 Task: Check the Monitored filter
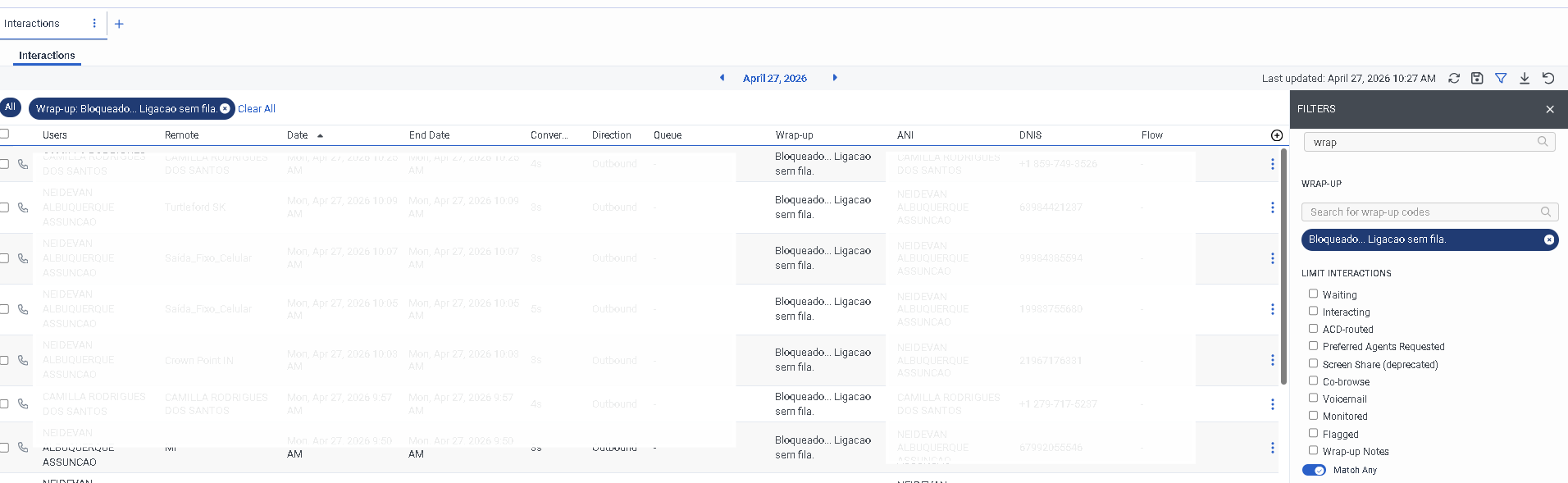[1313, 415]
